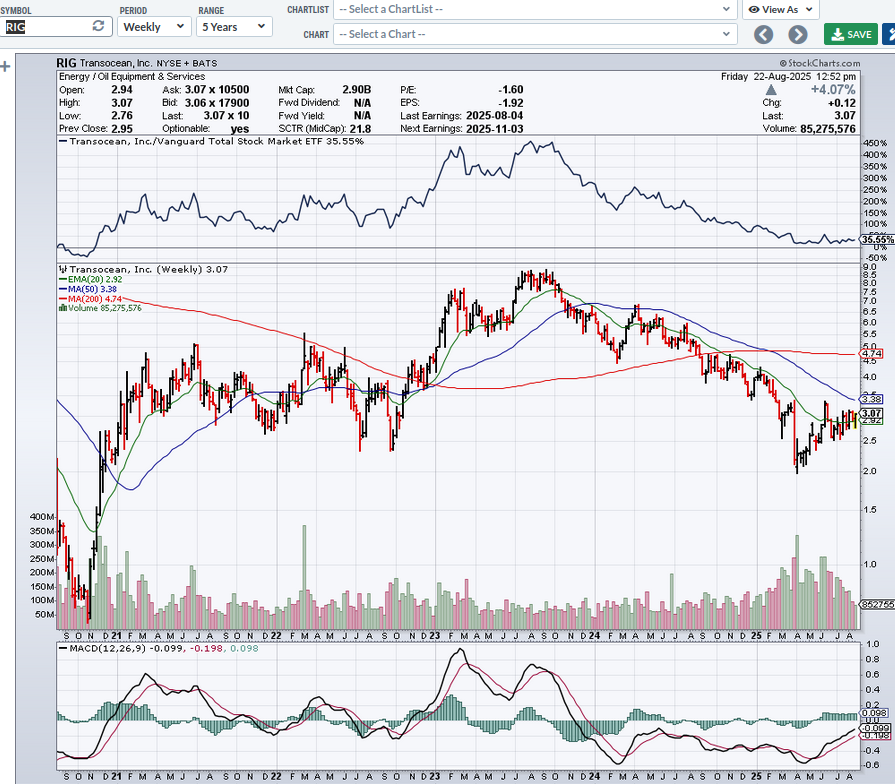Open the View As menu
This screenshot has height=784, width=895.
780,9
